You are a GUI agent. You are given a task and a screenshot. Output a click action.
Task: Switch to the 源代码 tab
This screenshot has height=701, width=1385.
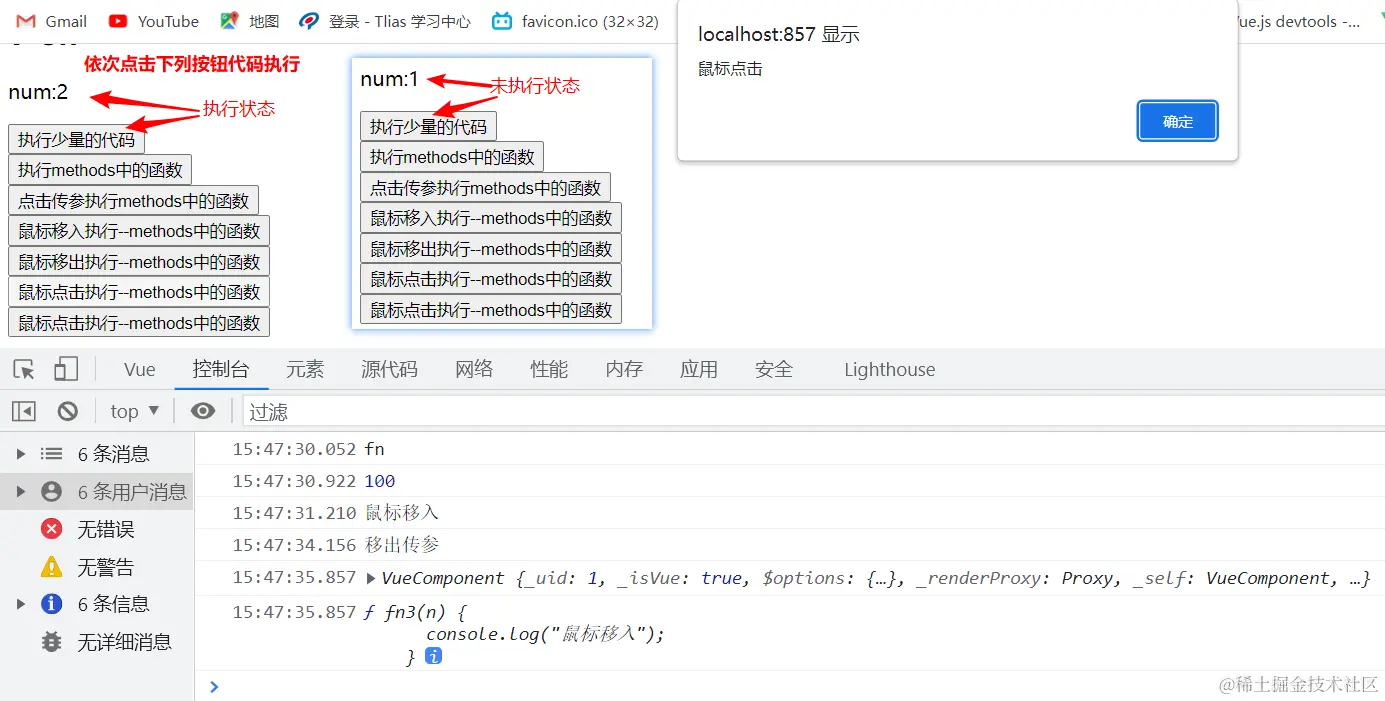click(389, 369)
